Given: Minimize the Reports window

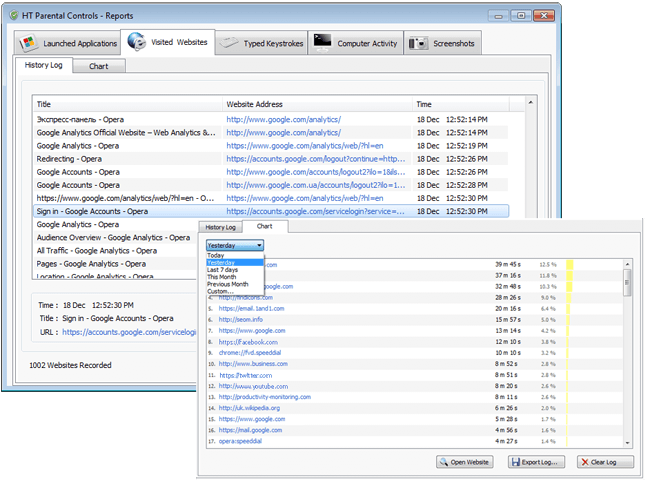Looking at the screenshot, I should [x=498, y=16].
